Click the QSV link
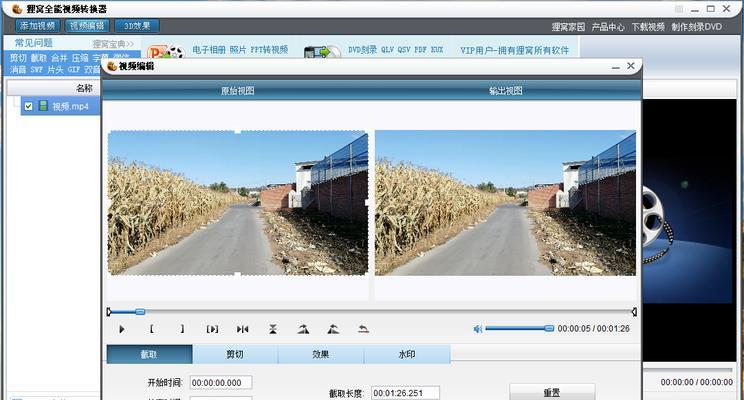Screen dimensions: 744x400 point(404,49)
